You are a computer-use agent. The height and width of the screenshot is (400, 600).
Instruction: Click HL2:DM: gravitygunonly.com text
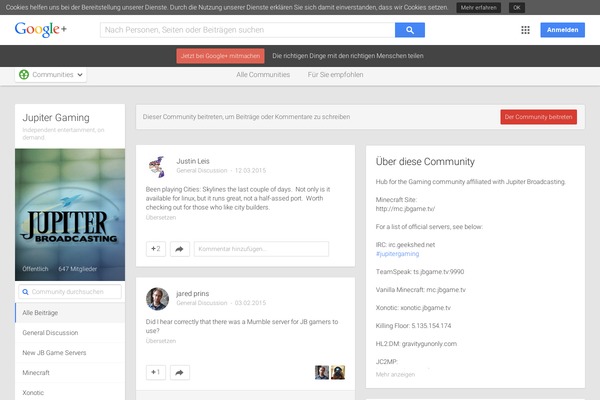[x=416, y=344]
